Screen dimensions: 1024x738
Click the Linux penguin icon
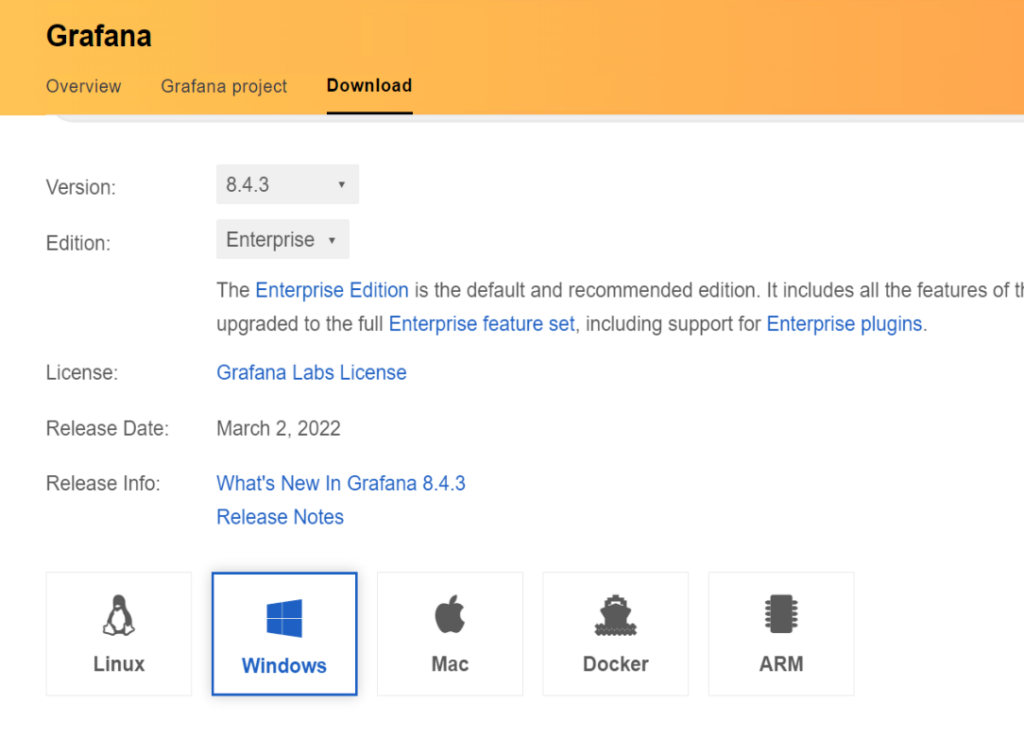119,616
